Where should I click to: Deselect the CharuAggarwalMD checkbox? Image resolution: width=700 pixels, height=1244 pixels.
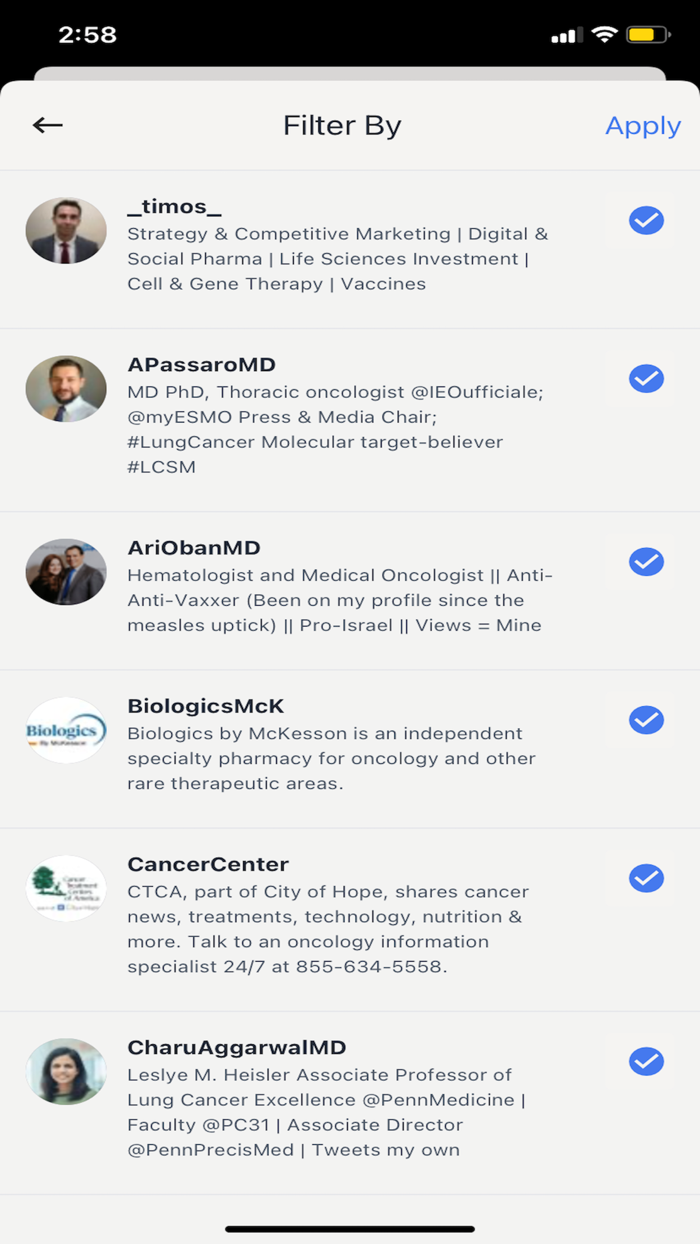click(646, 1061)
